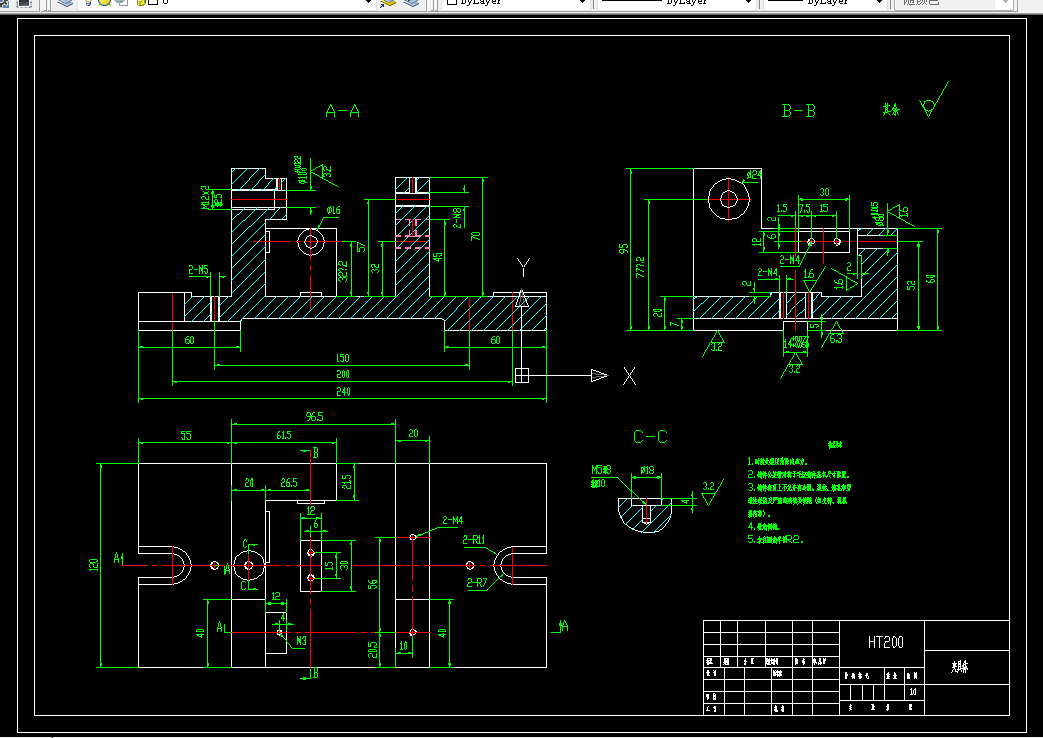The image size is (1043, 738).
Task: Select the B-B section view title
Action: [x=799, y=111]
